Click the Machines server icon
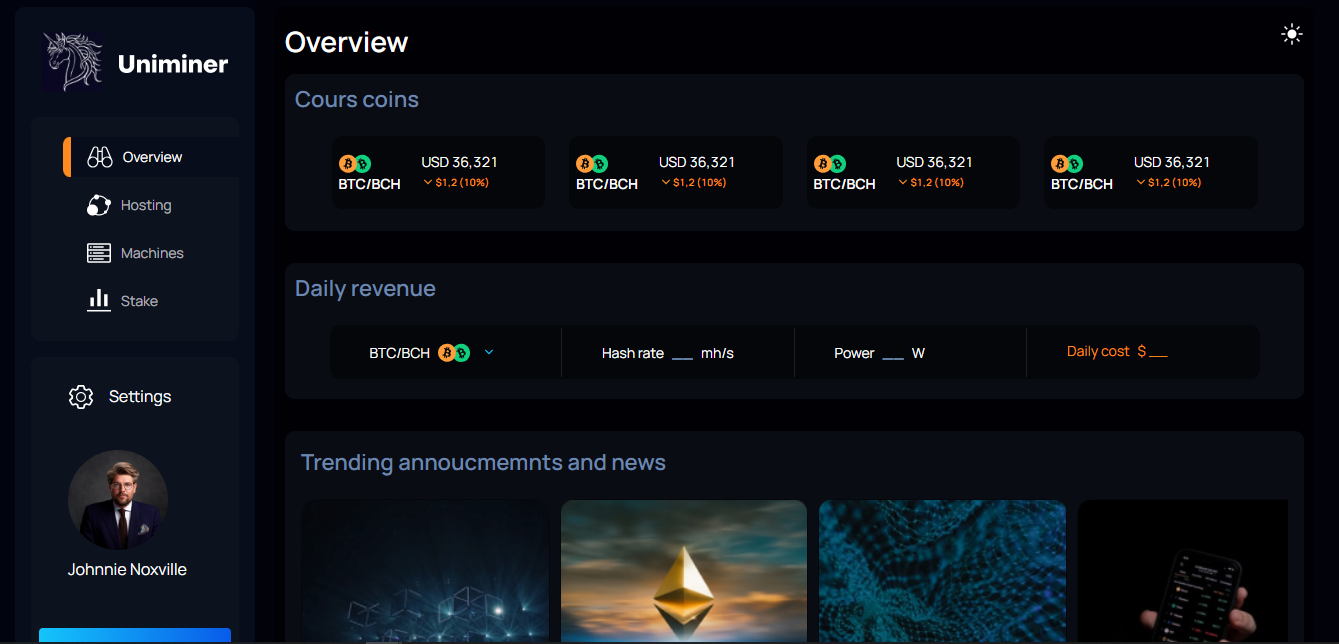This screenshot has height=644, width=1339. pos(98,253)
